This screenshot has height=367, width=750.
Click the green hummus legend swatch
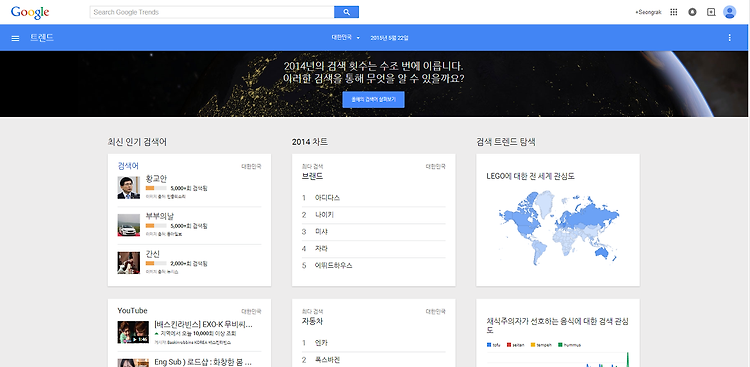coord(560,345)
